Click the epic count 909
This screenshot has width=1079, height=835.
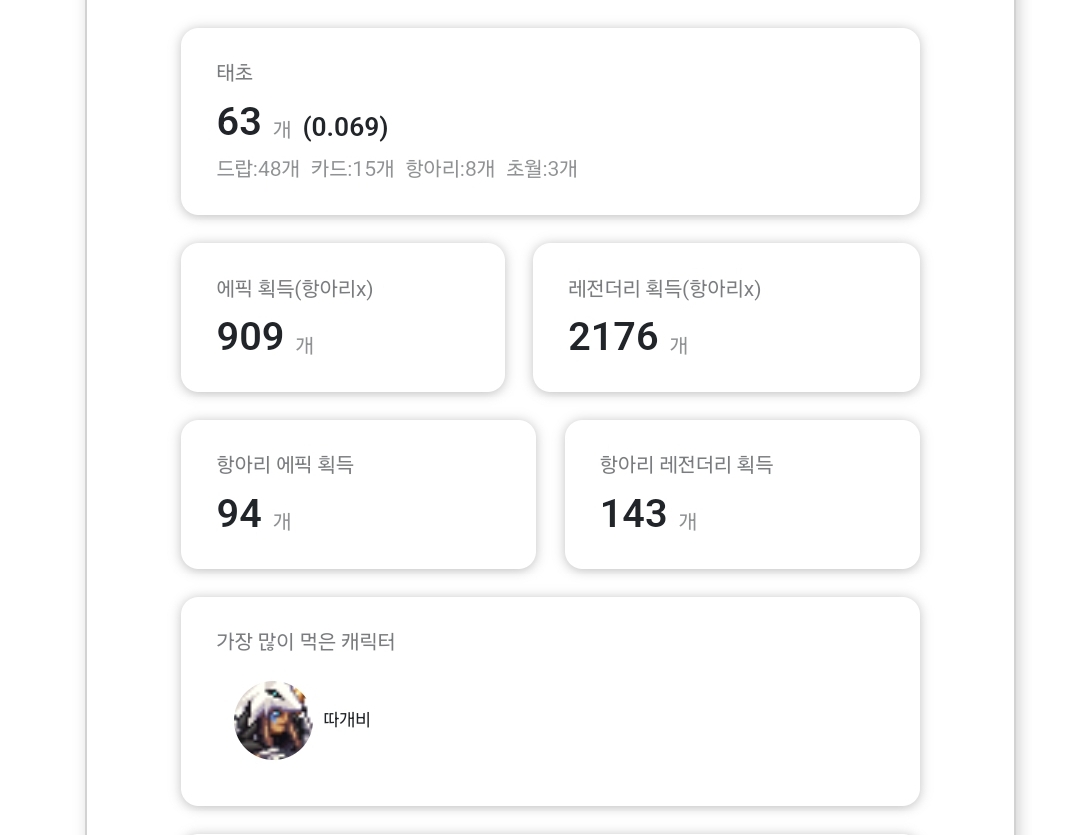[250, 337]
